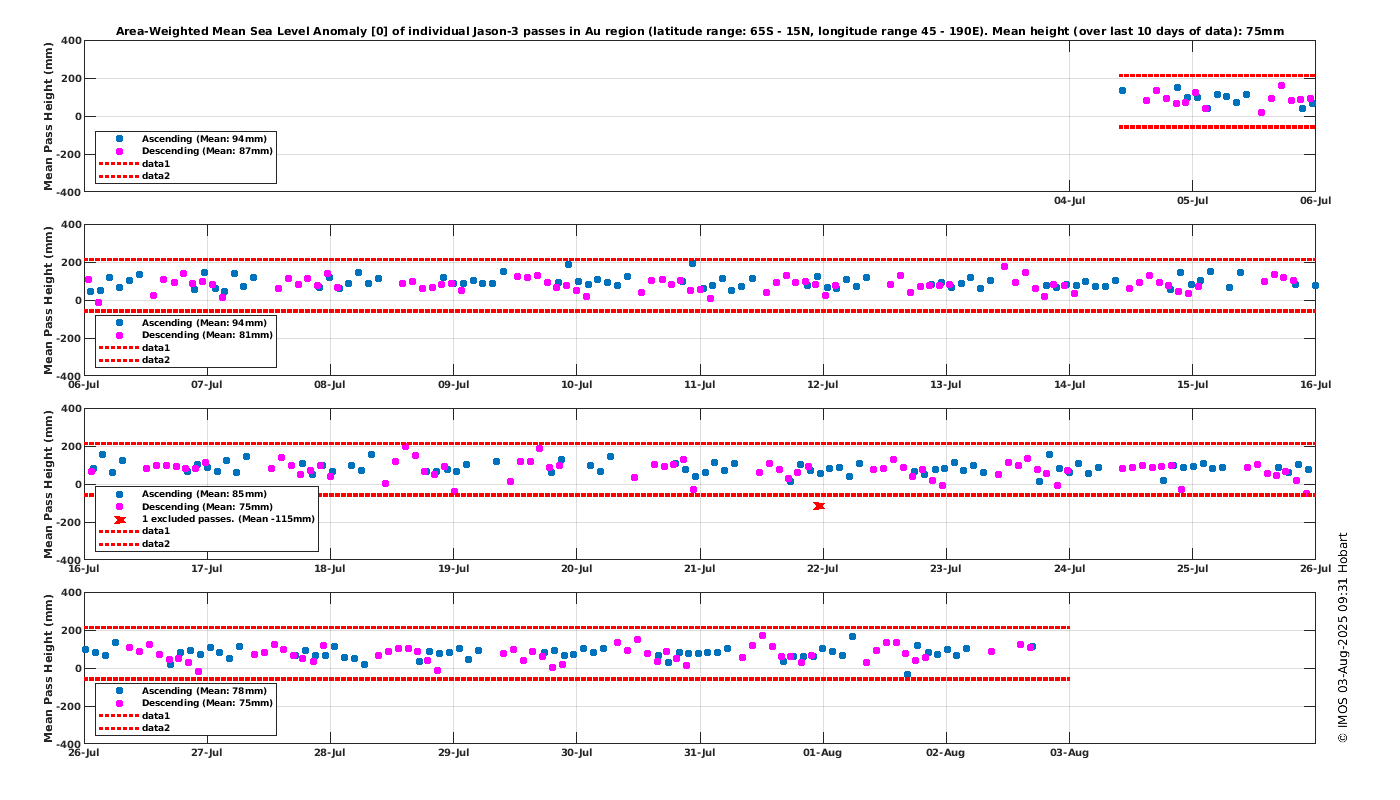Click the '15-Jul' date tick label
Viewport: 1400px width, 800px height.
click(1193, 385)
